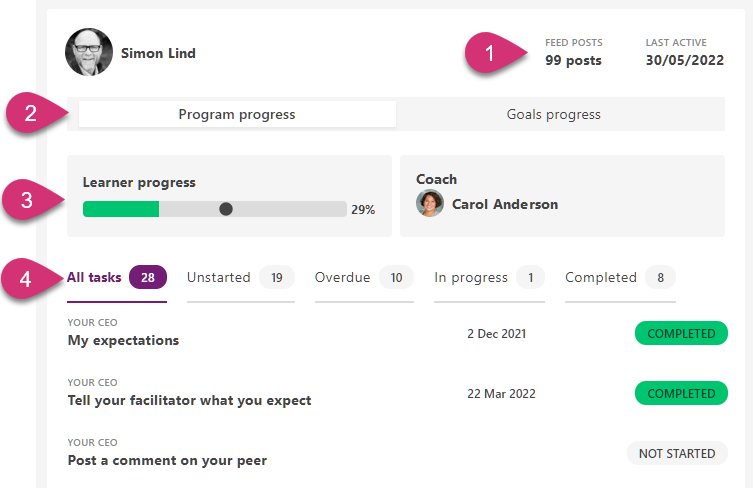
Task: Click the pink callout marker numbered 1
Action: [488, 51]
